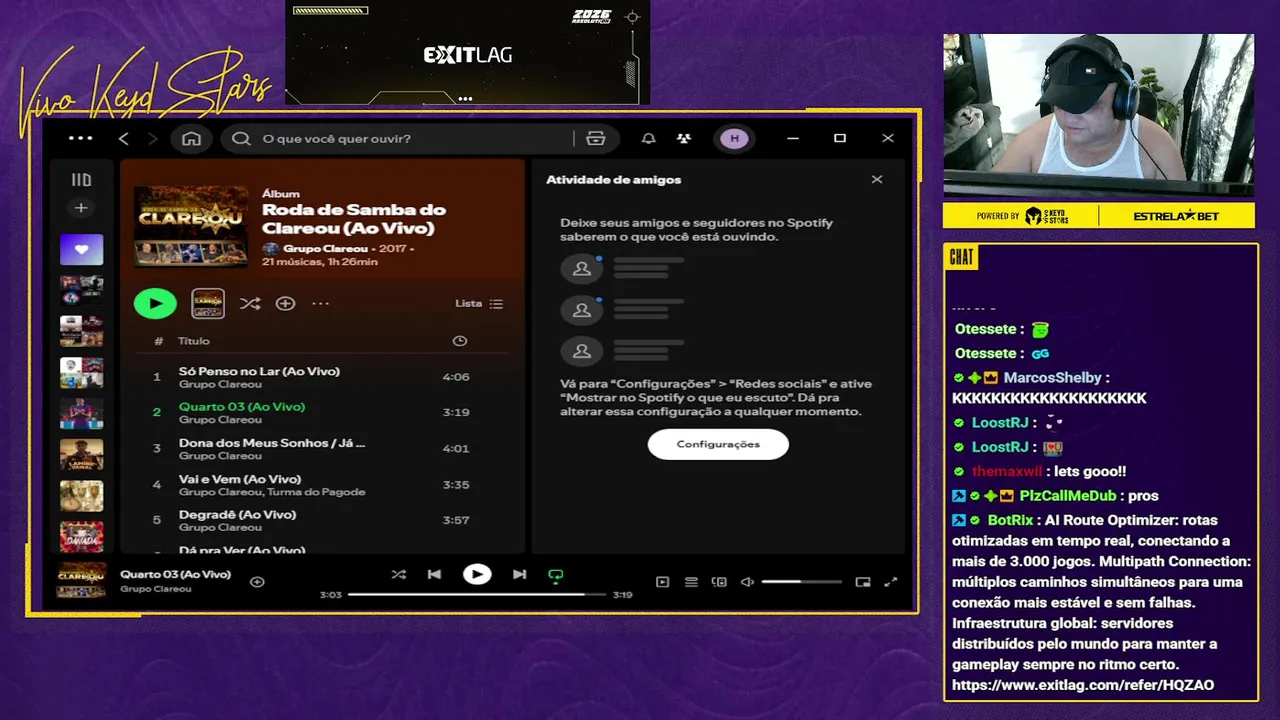Toggle shuffle in the player bar
This screenshot has width=1280, height=720.
click(398, 574)
